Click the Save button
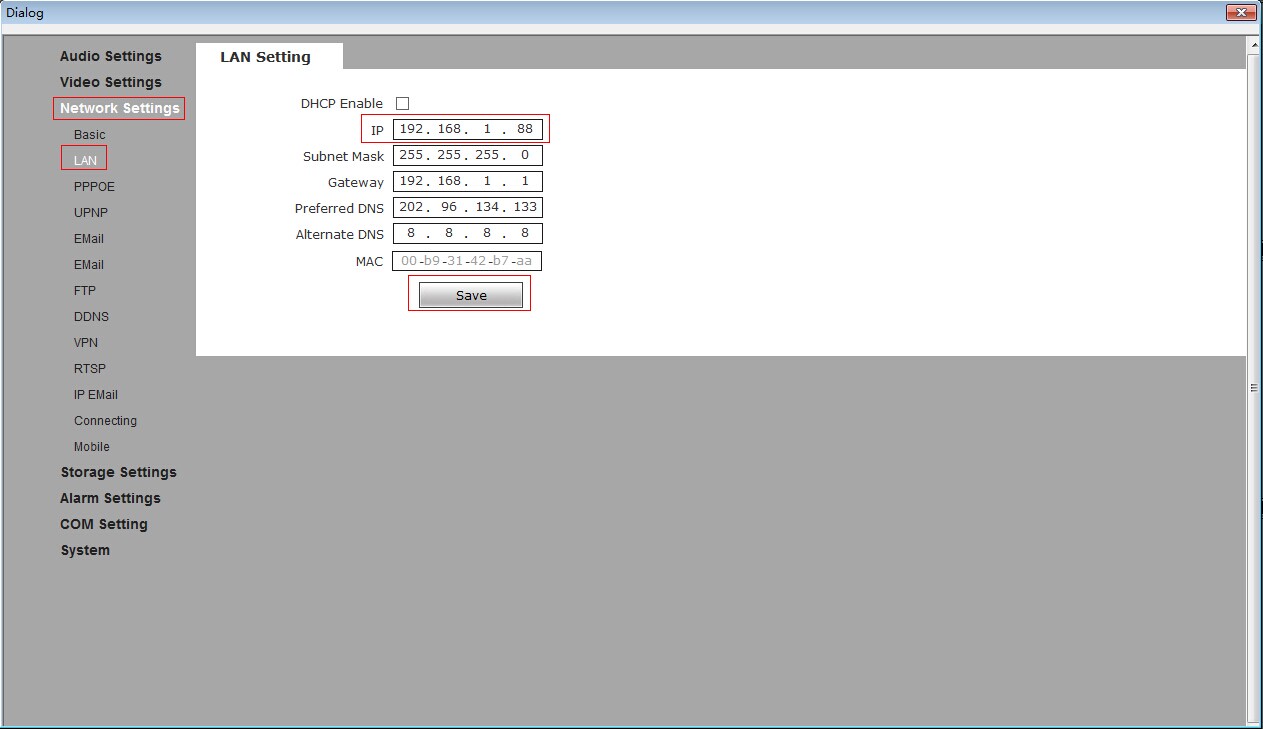The width and height of the screenshot is (1263, 729). pyautogui.click(x=470, y=295)
